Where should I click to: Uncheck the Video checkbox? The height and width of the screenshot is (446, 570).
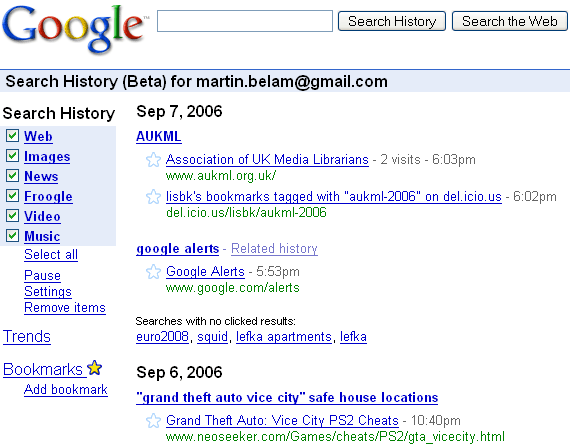tap(12, 216)
